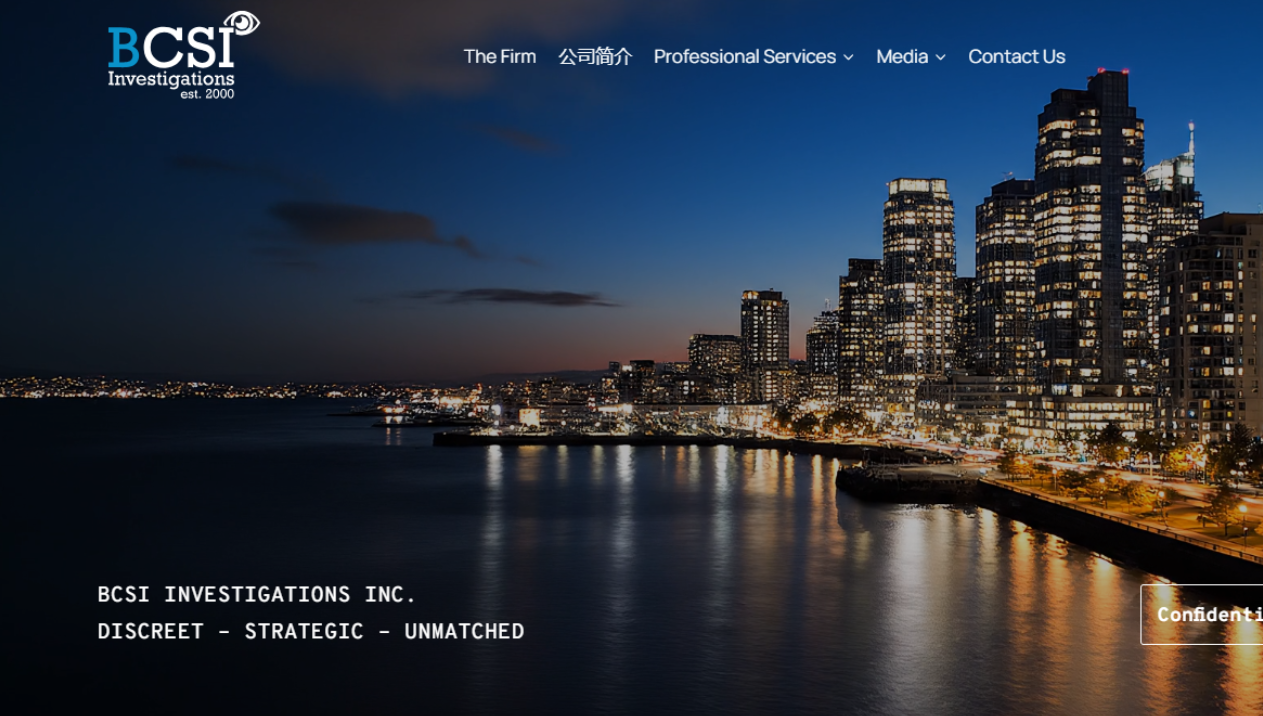Viewport: 1263px width, 716px height.
Task: Open the 公司简介 Chinese profile page
Action: point(595,57)
